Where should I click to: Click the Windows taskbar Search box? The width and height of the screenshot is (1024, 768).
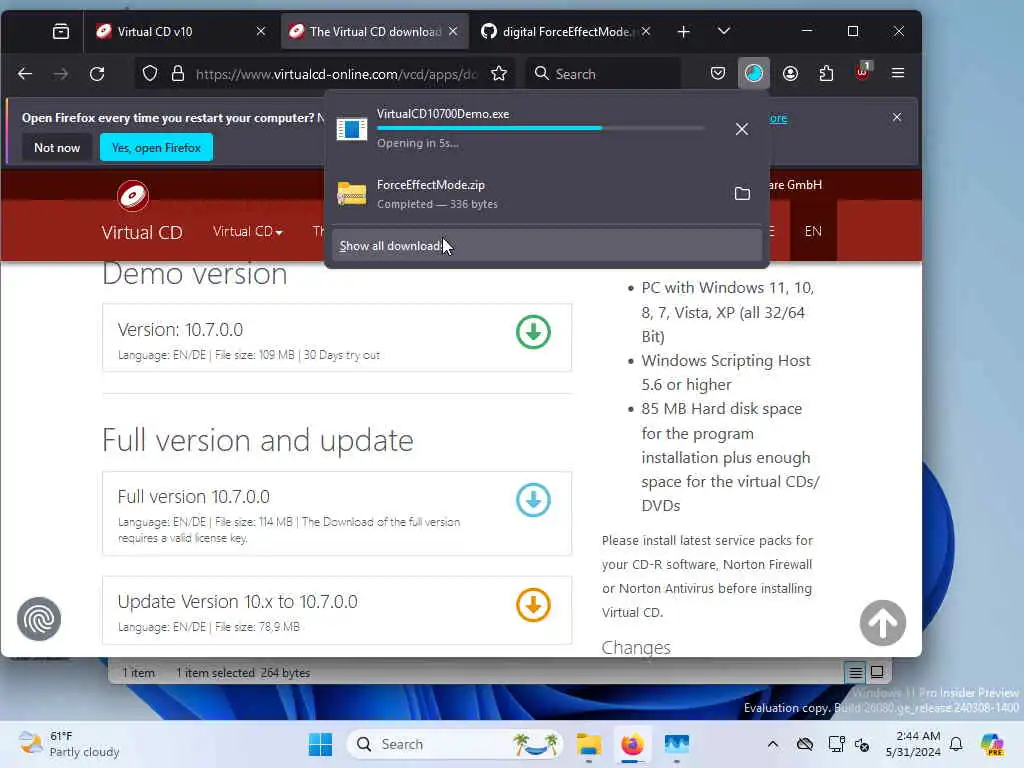tap(455, 744)
